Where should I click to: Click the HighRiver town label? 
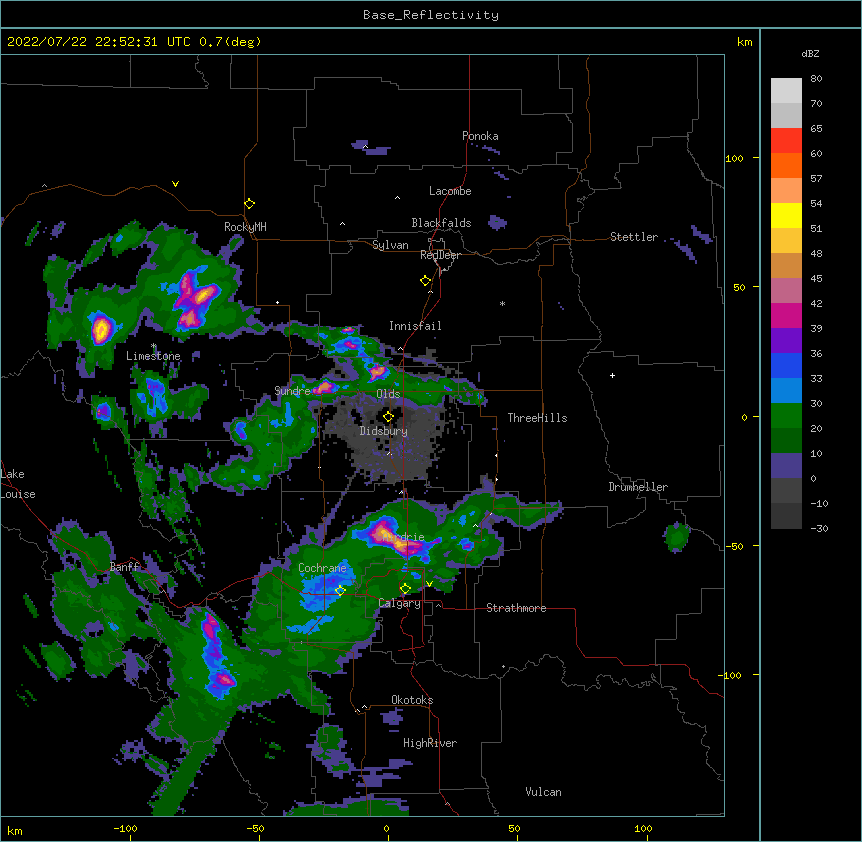tap(430, 743)
